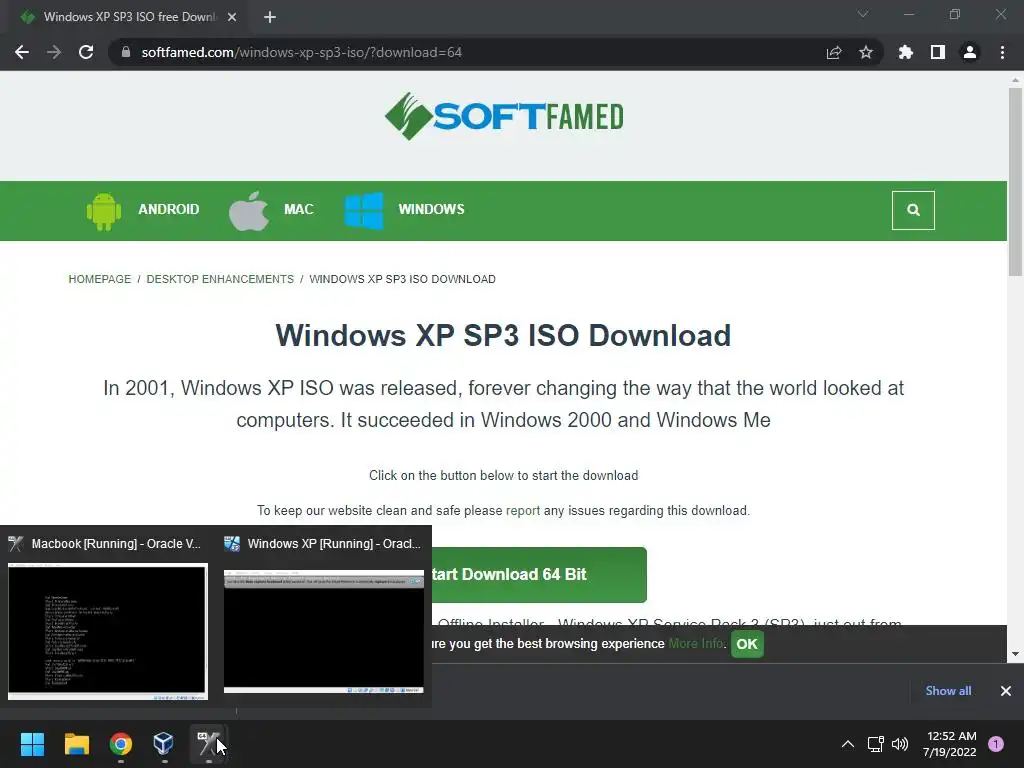Screen dimensions: 1024x768
Task: Bookmark this page with the star icon
Action: click(866, 52)
